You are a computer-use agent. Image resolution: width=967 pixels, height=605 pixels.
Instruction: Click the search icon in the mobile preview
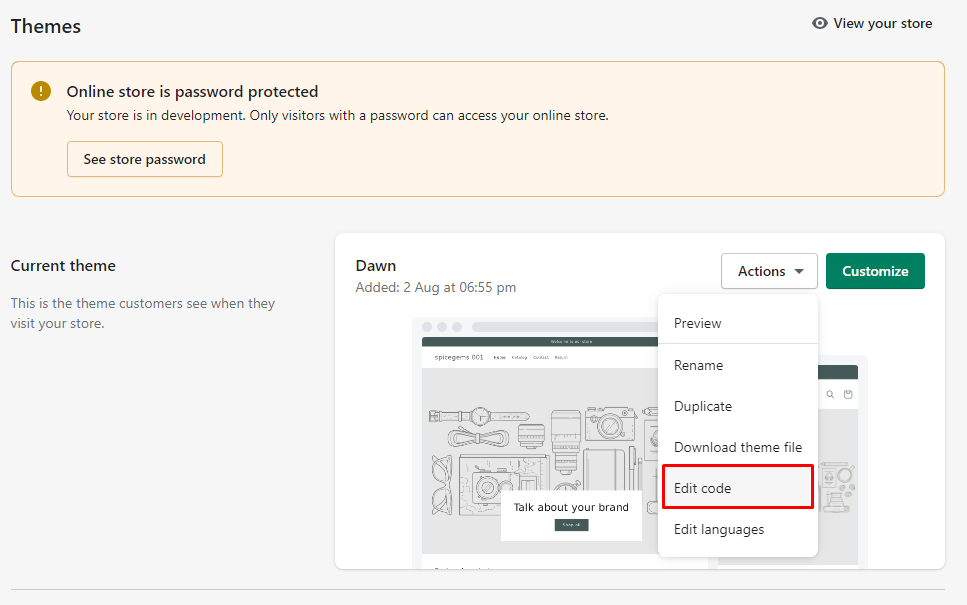coord(829,395)
